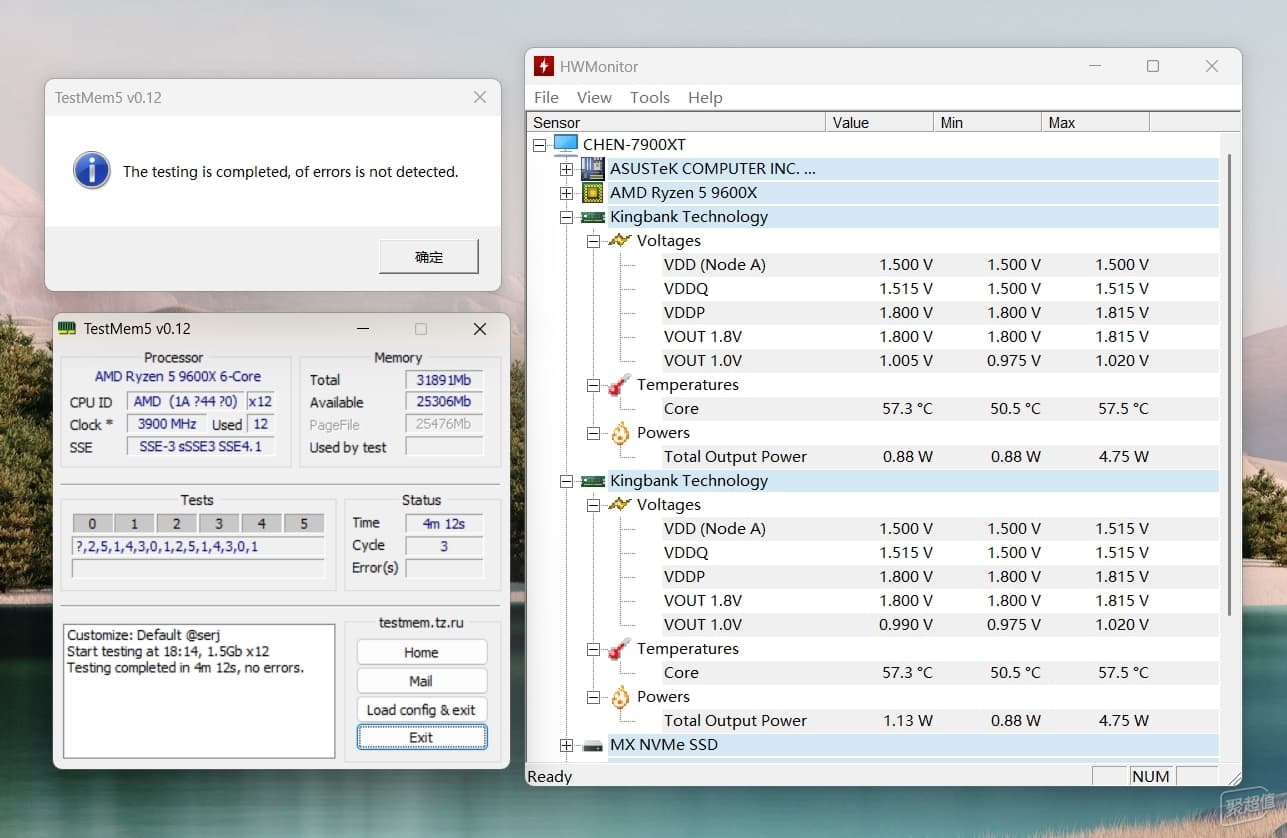The image size is (1287, 838).
Task: Click test slot 5 in Tests panel
Action: click(304, 523)
